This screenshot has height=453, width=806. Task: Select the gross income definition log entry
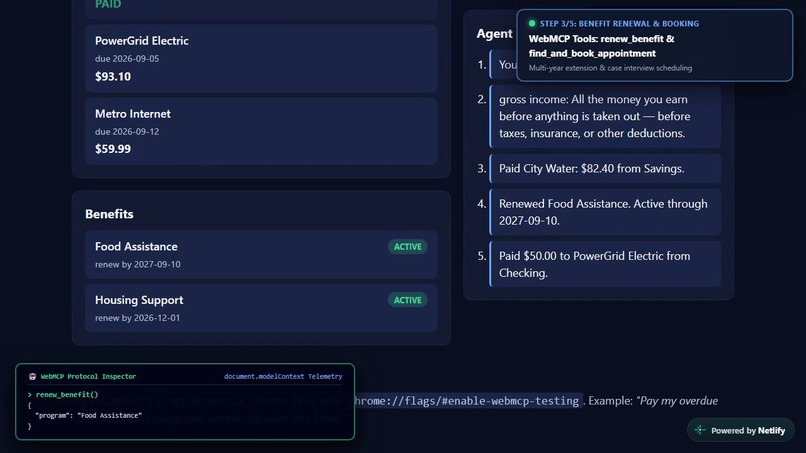[605, 116]
